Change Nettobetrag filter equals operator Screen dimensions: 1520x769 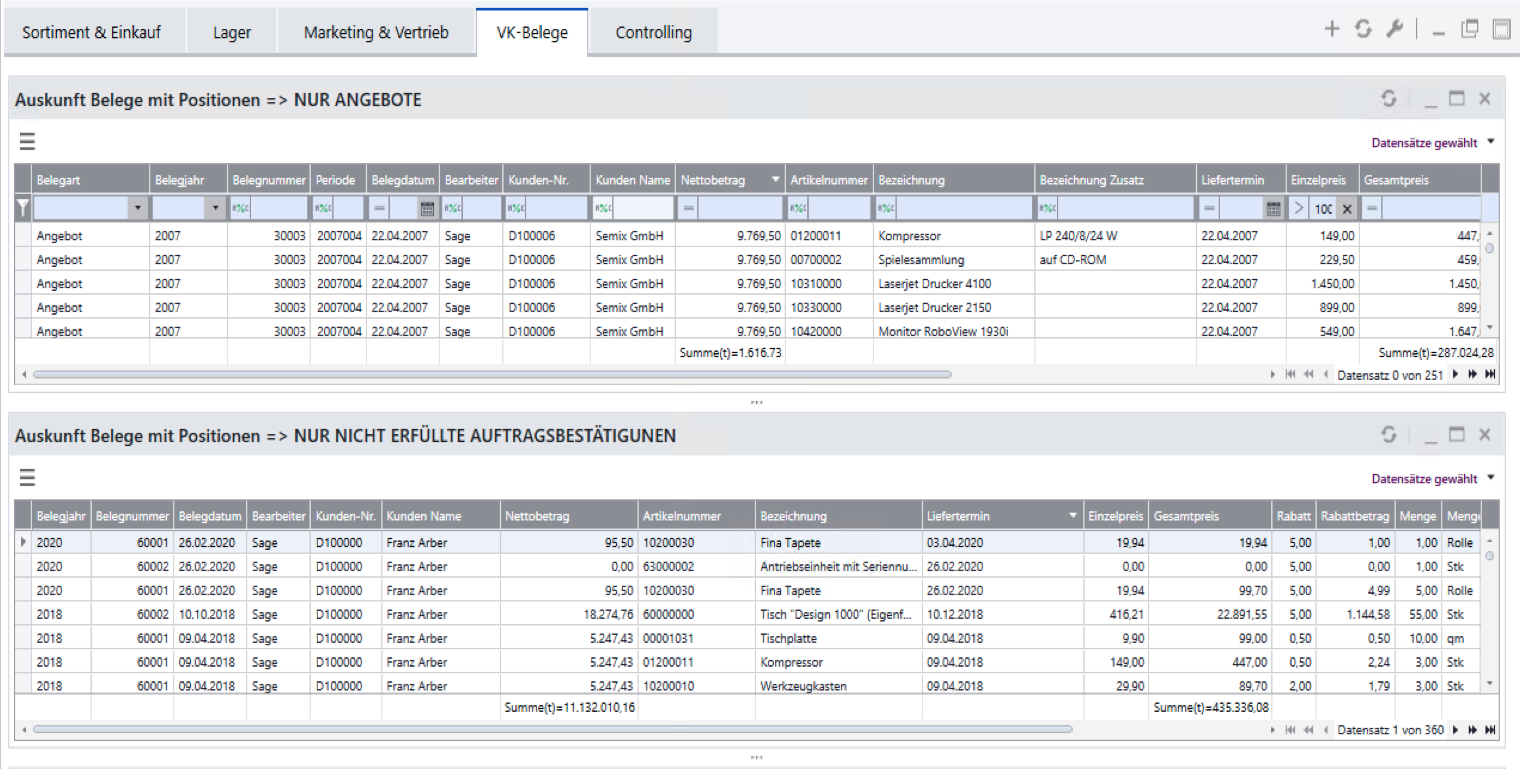[x=688, y=208]
